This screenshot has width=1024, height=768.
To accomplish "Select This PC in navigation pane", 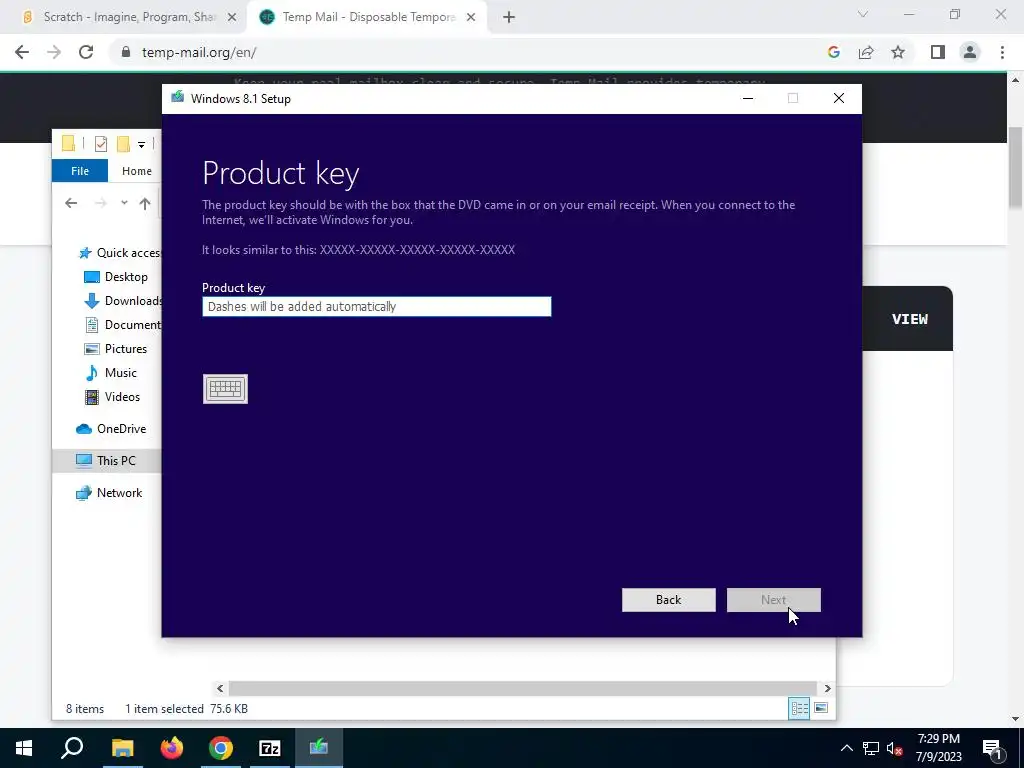I will (x=106, y=461).
